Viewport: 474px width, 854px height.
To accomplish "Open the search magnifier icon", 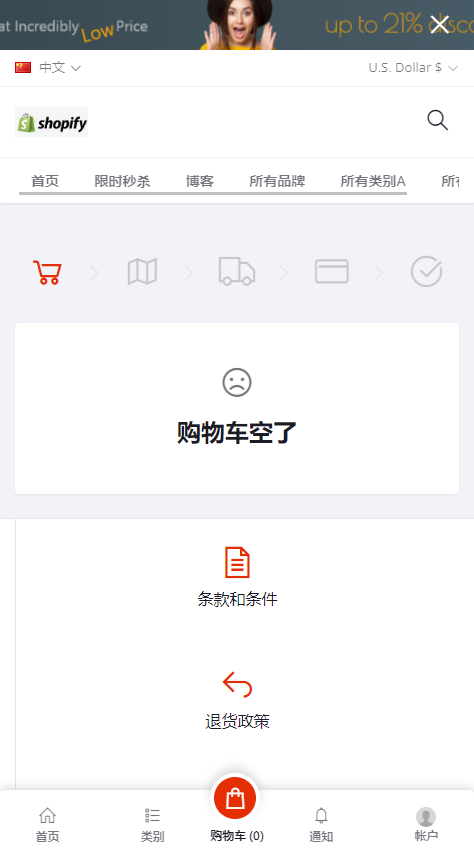I will click(437, 120).
